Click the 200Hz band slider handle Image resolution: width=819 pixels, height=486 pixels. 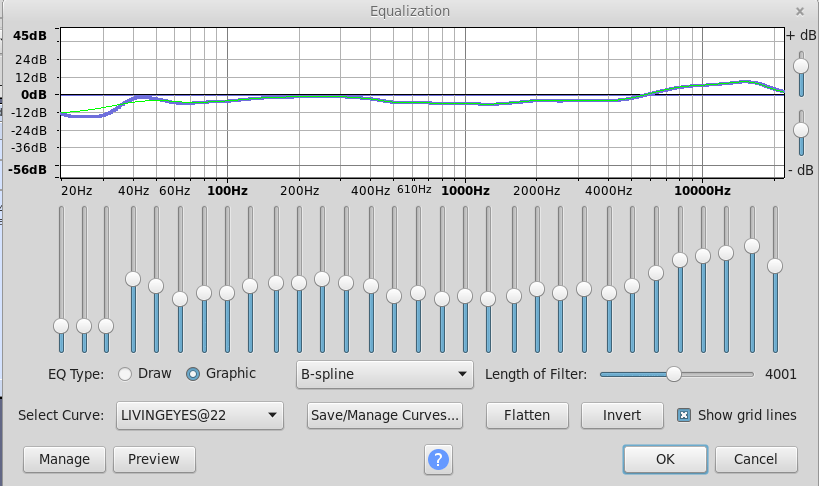[299, 283]
